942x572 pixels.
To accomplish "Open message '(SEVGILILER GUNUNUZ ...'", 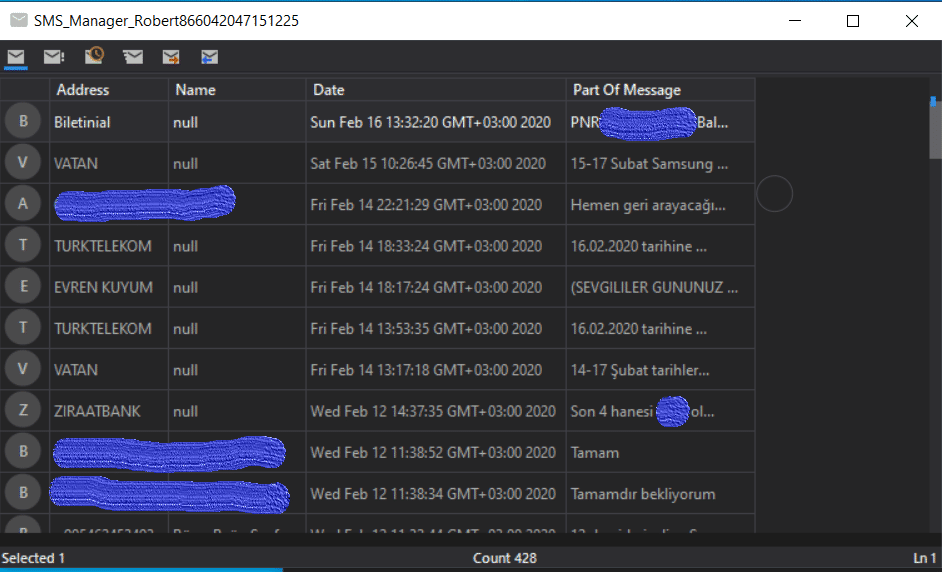I will tap(660, 287).
